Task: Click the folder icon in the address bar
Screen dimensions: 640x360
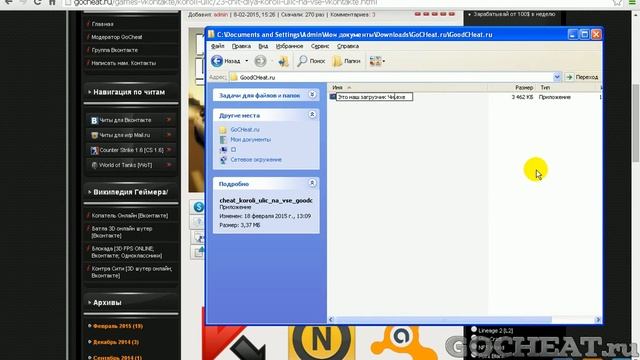Action: (234, 77)
